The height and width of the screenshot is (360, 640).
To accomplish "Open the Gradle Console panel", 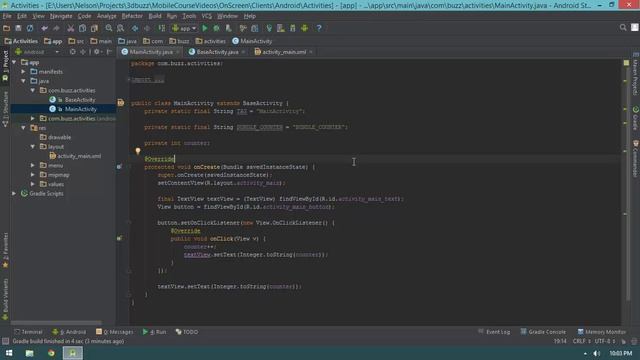I will coord(543,332).
